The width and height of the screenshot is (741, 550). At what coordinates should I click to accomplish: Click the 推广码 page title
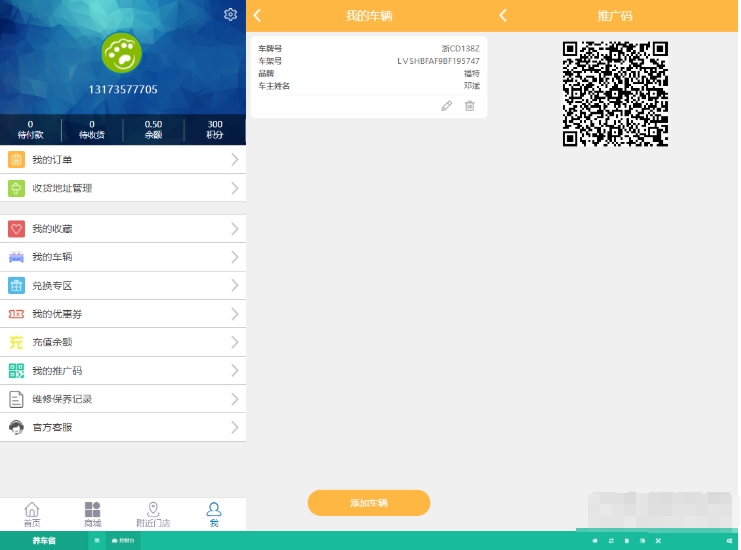[615, 16]
